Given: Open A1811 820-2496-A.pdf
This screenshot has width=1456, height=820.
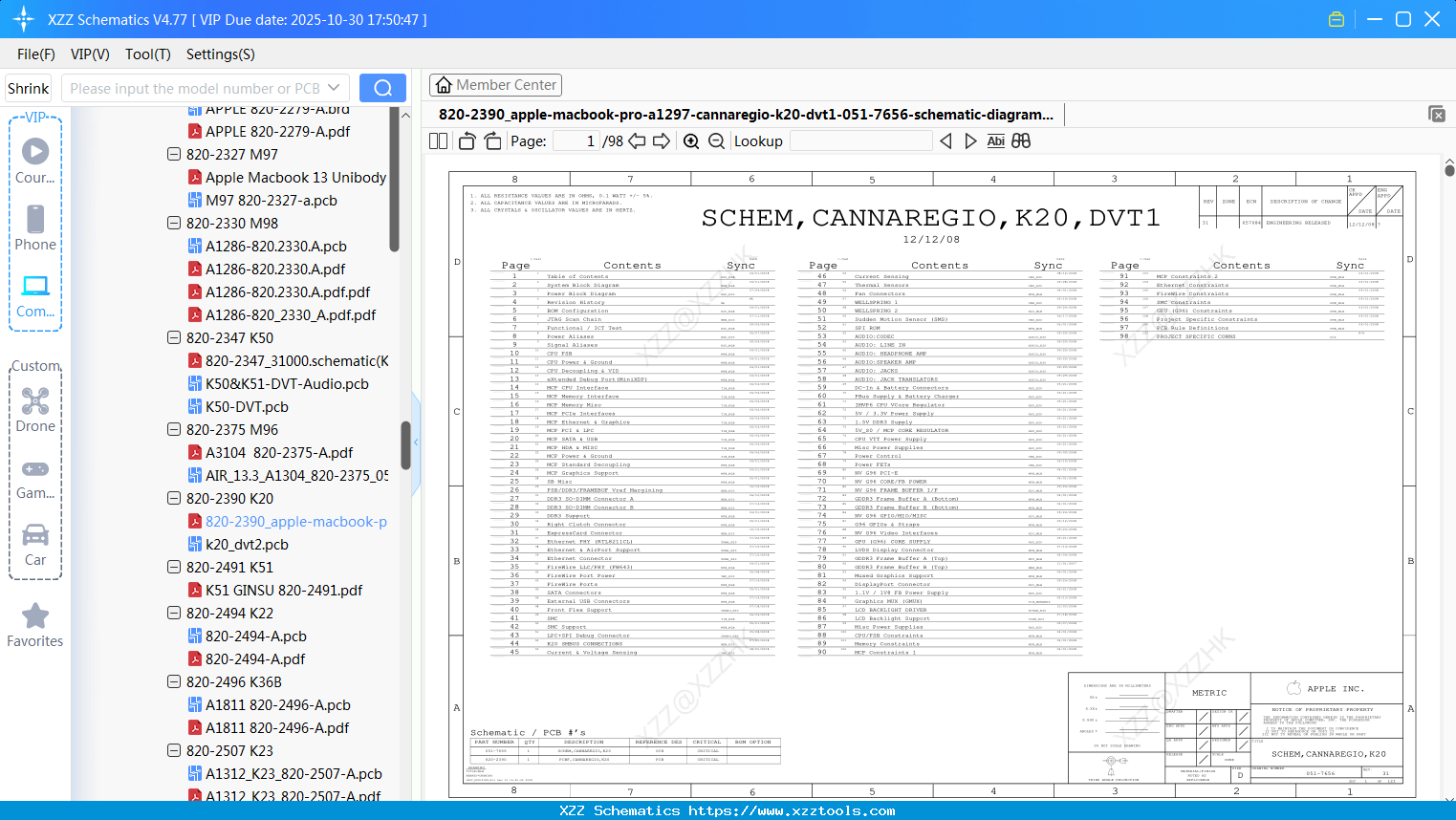Looking at the screenshot, I should pos(277,727).
